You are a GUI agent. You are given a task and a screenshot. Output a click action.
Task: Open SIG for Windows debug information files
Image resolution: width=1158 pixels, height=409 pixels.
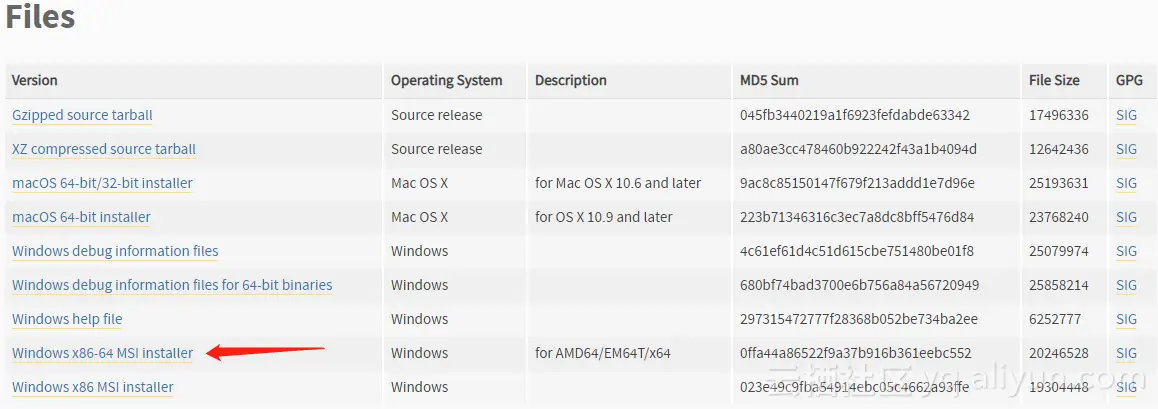(x=1126, y=251)
